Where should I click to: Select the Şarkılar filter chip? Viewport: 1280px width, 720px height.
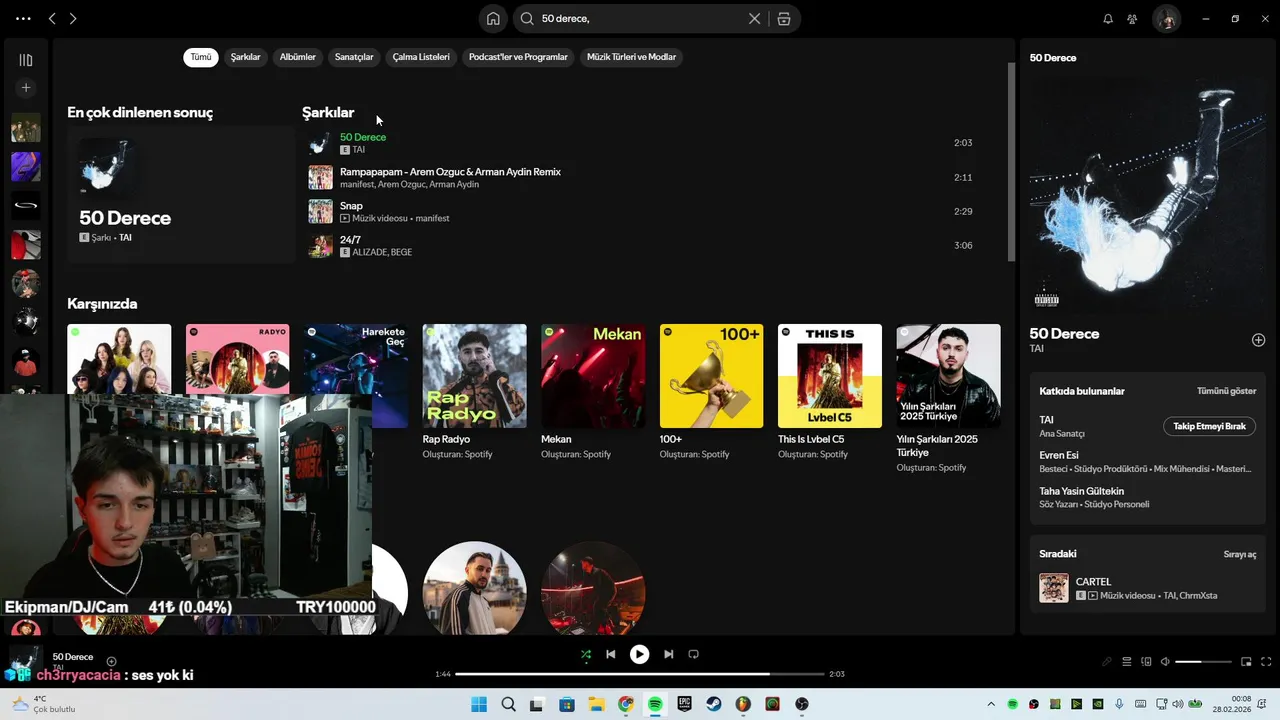tap(245, 57)
